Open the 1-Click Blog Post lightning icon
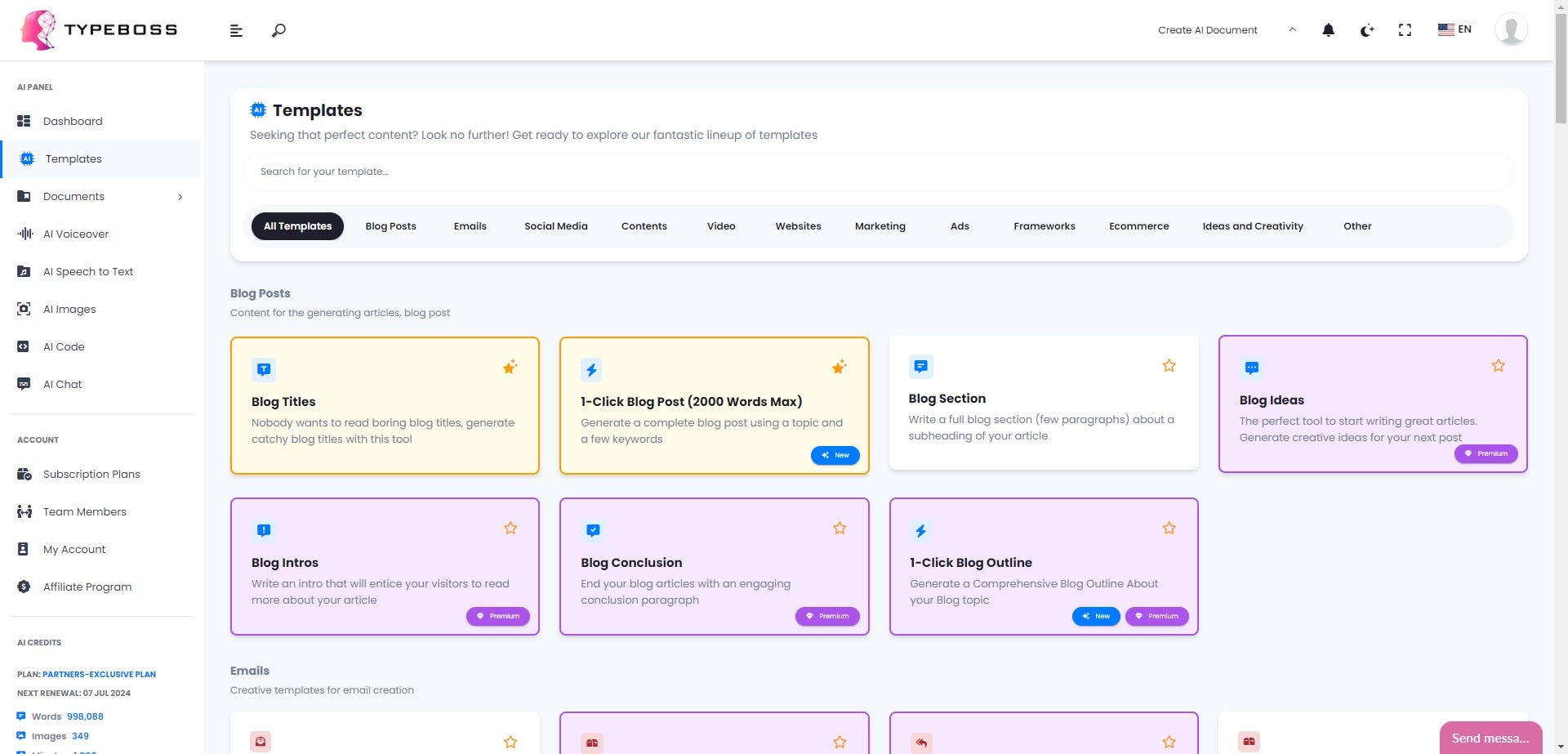1568x754 pixels. [592, 369]
